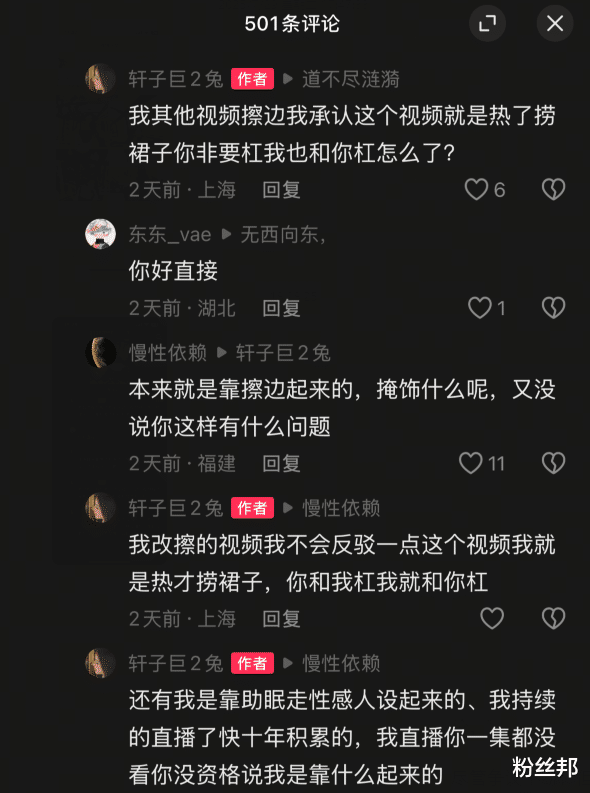
Task: Dislike the comment by 东东_vae
Action: tap(553, 307)
